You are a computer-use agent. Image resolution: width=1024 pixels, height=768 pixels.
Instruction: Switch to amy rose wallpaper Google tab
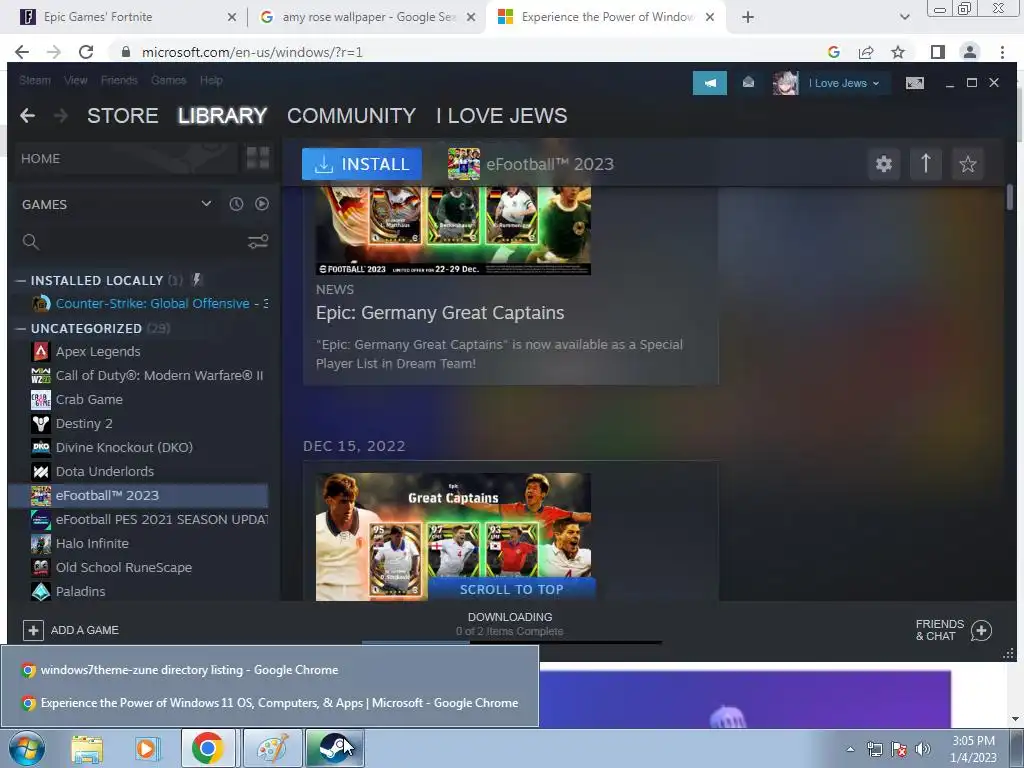366,17
